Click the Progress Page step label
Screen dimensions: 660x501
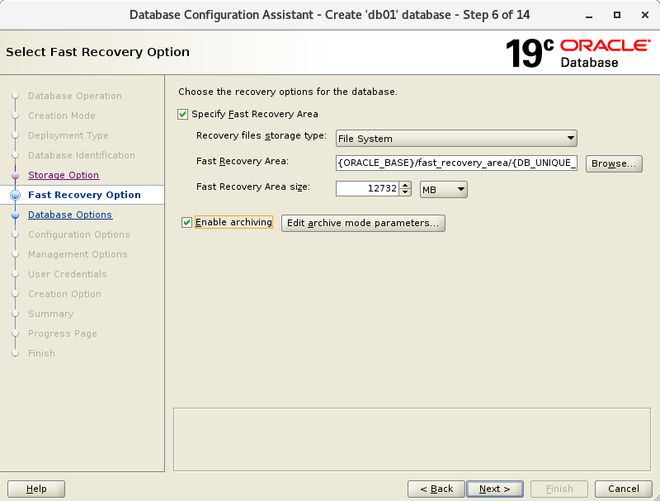tap(62, 333)
